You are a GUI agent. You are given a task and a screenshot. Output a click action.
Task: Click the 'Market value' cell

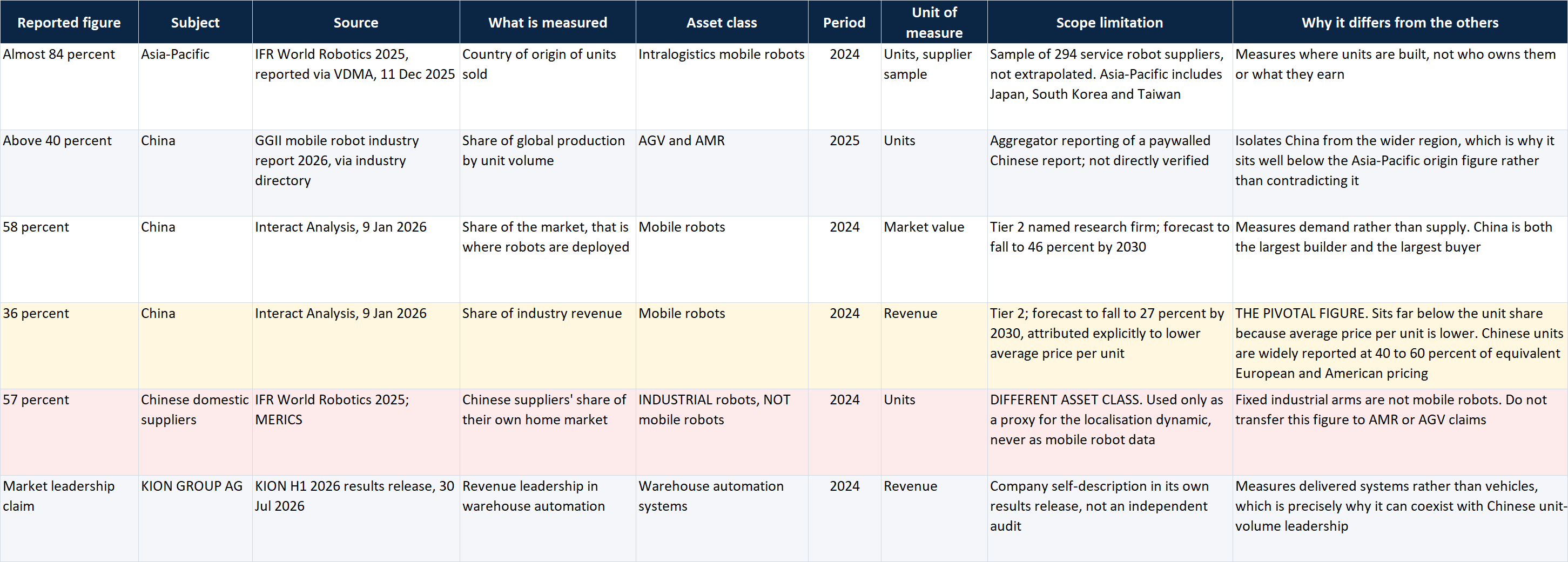(934, 259)
